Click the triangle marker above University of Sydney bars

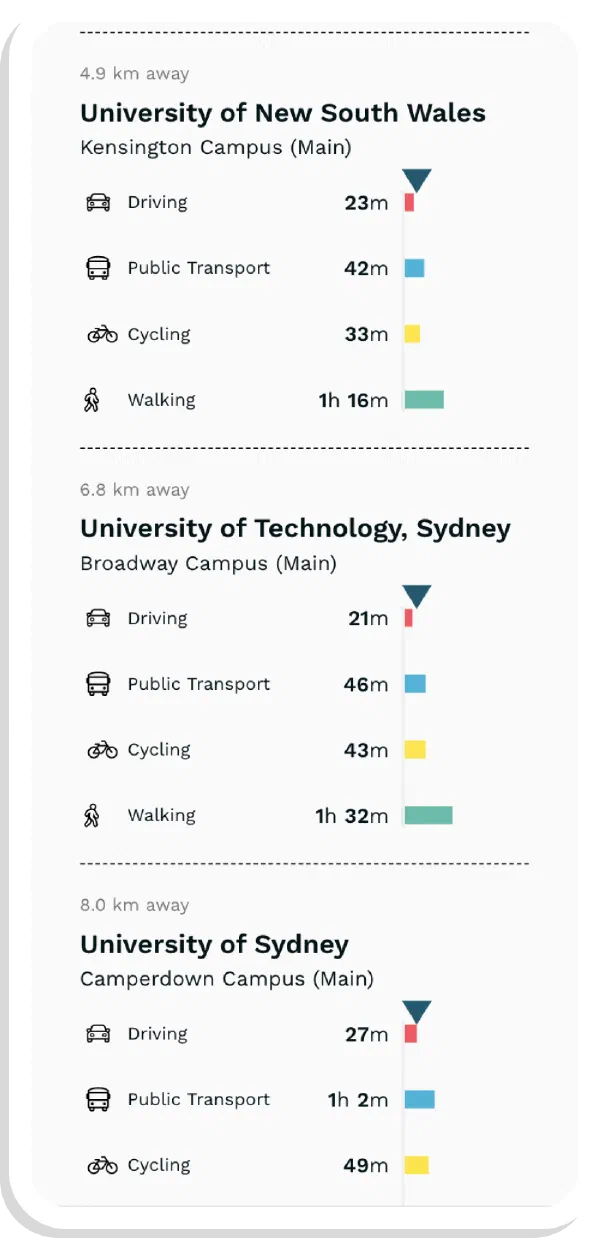tap(417, 1012)
